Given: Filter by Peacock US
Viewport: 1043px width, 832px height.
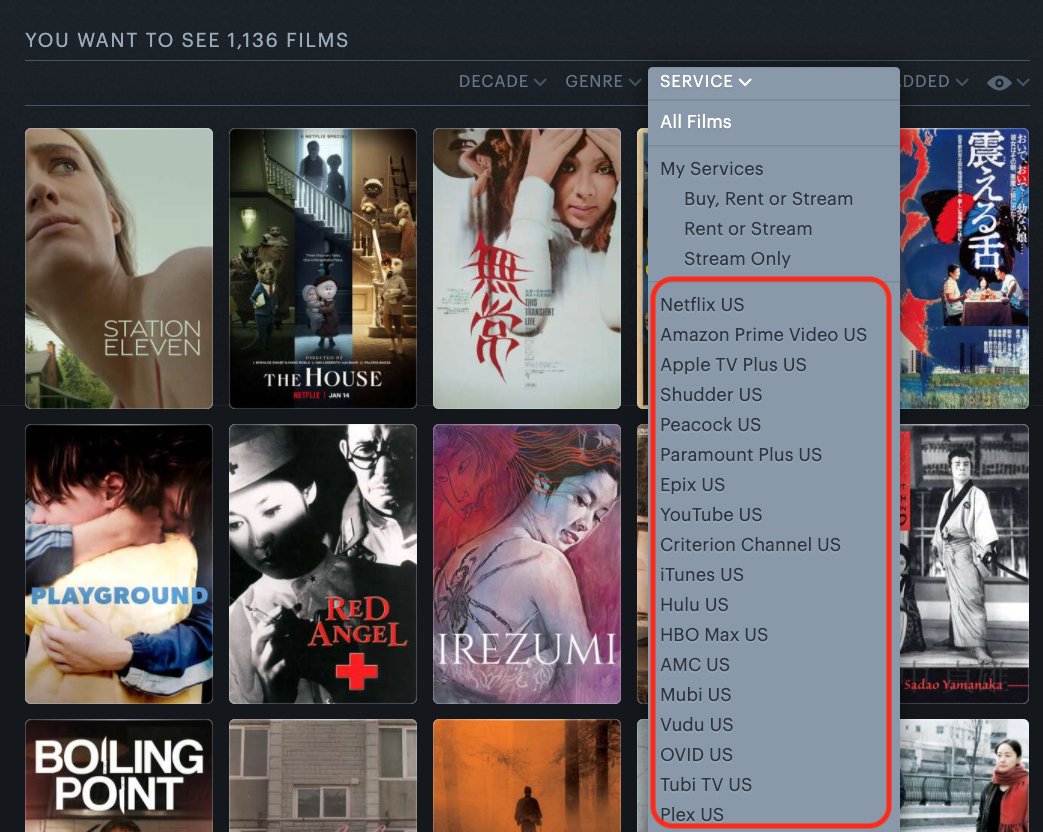Looking at the screenshot, I should 710,424.
